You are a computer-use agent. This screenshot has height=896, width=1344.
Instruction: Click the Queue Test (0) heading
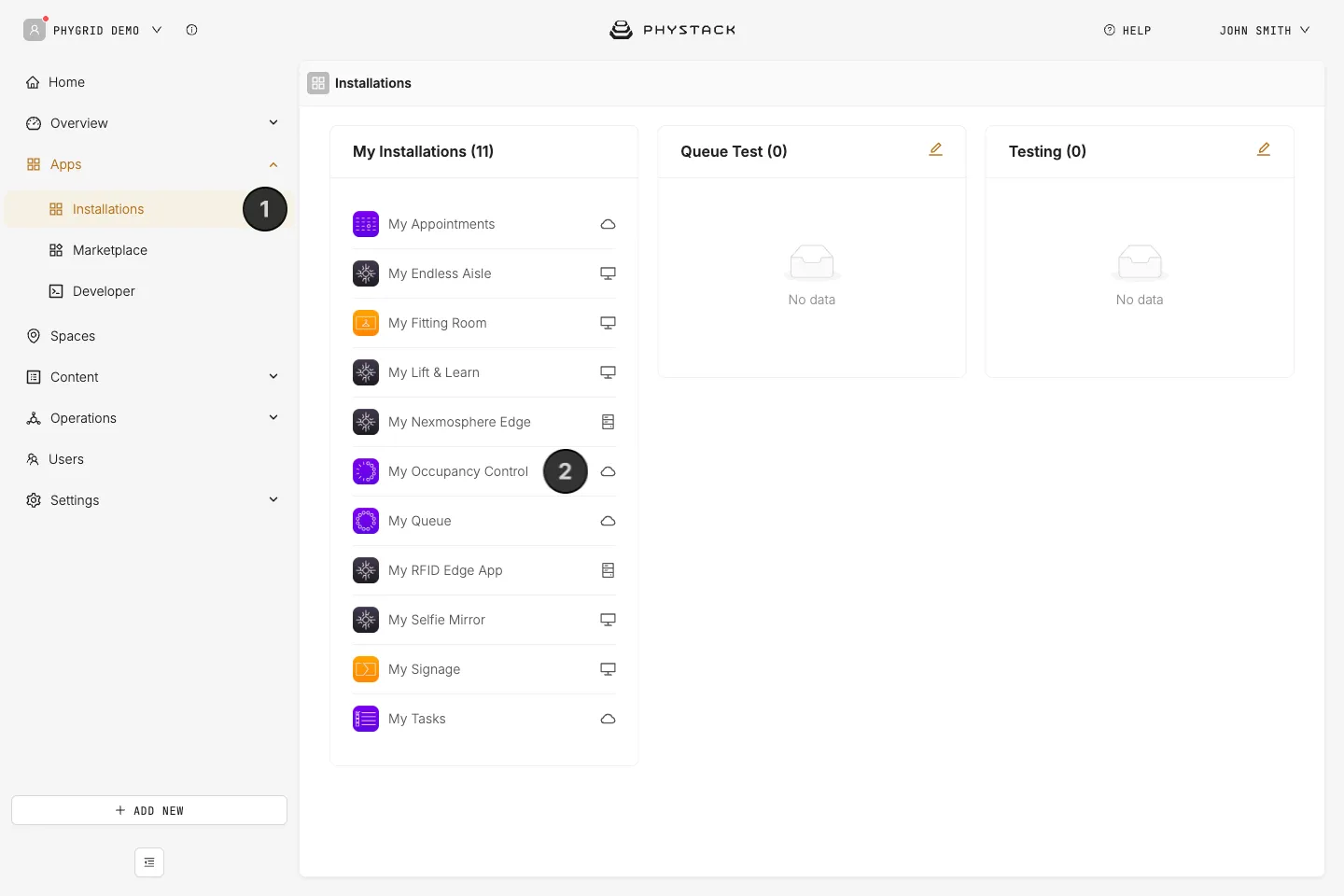coord(734,151)
